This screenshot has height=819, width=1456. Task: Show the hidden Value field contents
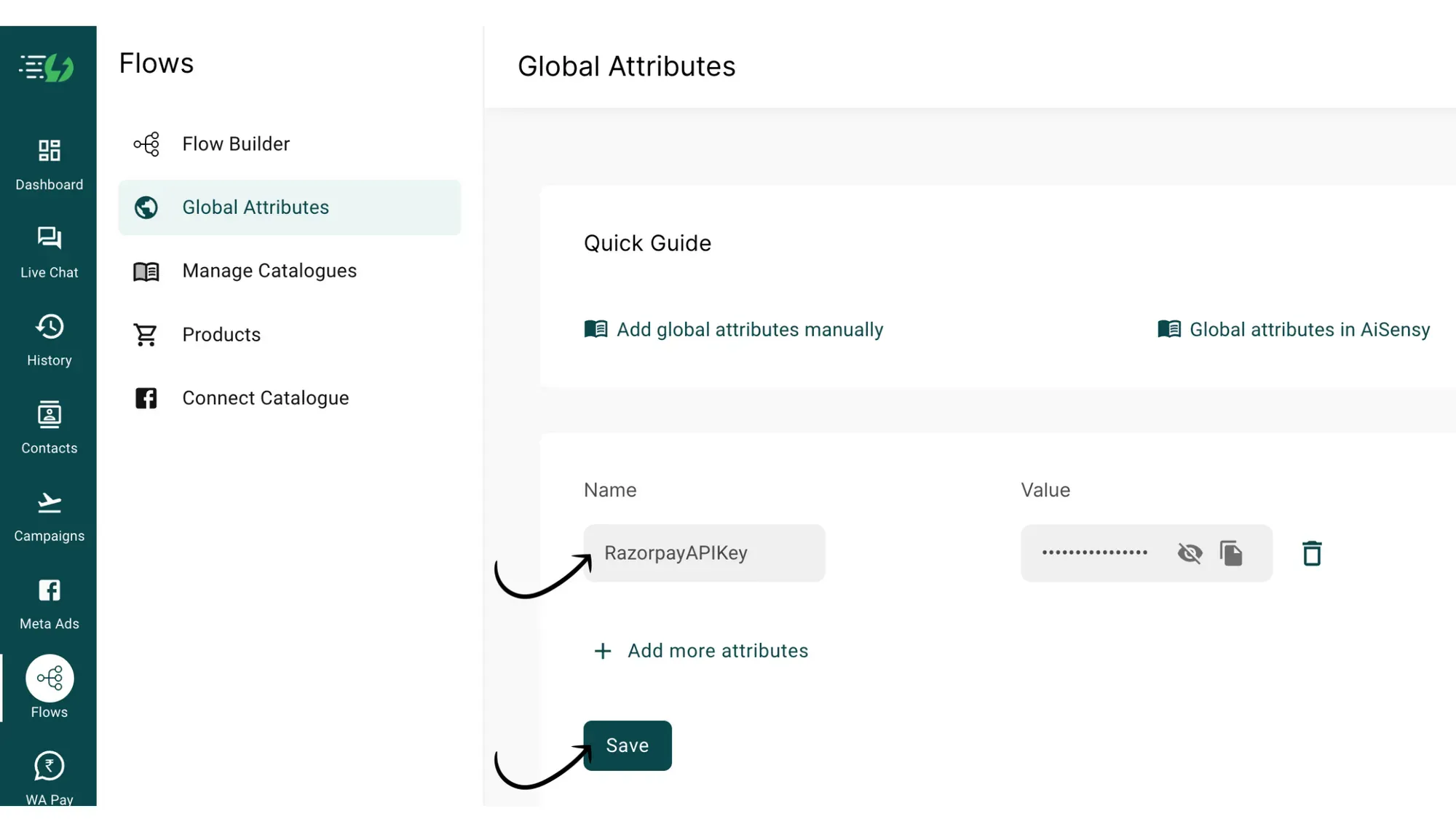coord(1190,553)
